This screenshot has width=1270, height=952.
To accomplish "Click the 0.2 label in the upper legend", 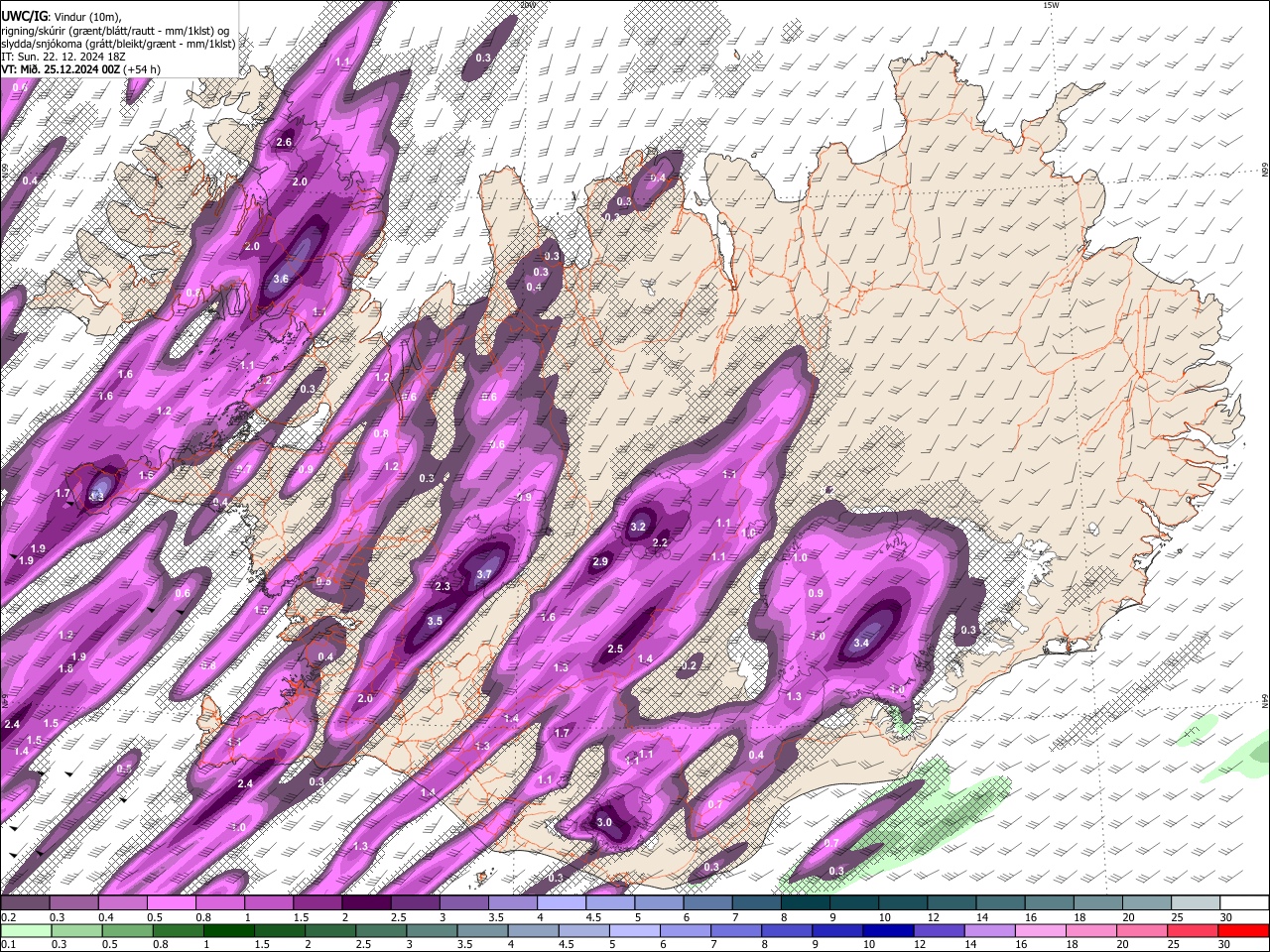I will coord(8,917).
